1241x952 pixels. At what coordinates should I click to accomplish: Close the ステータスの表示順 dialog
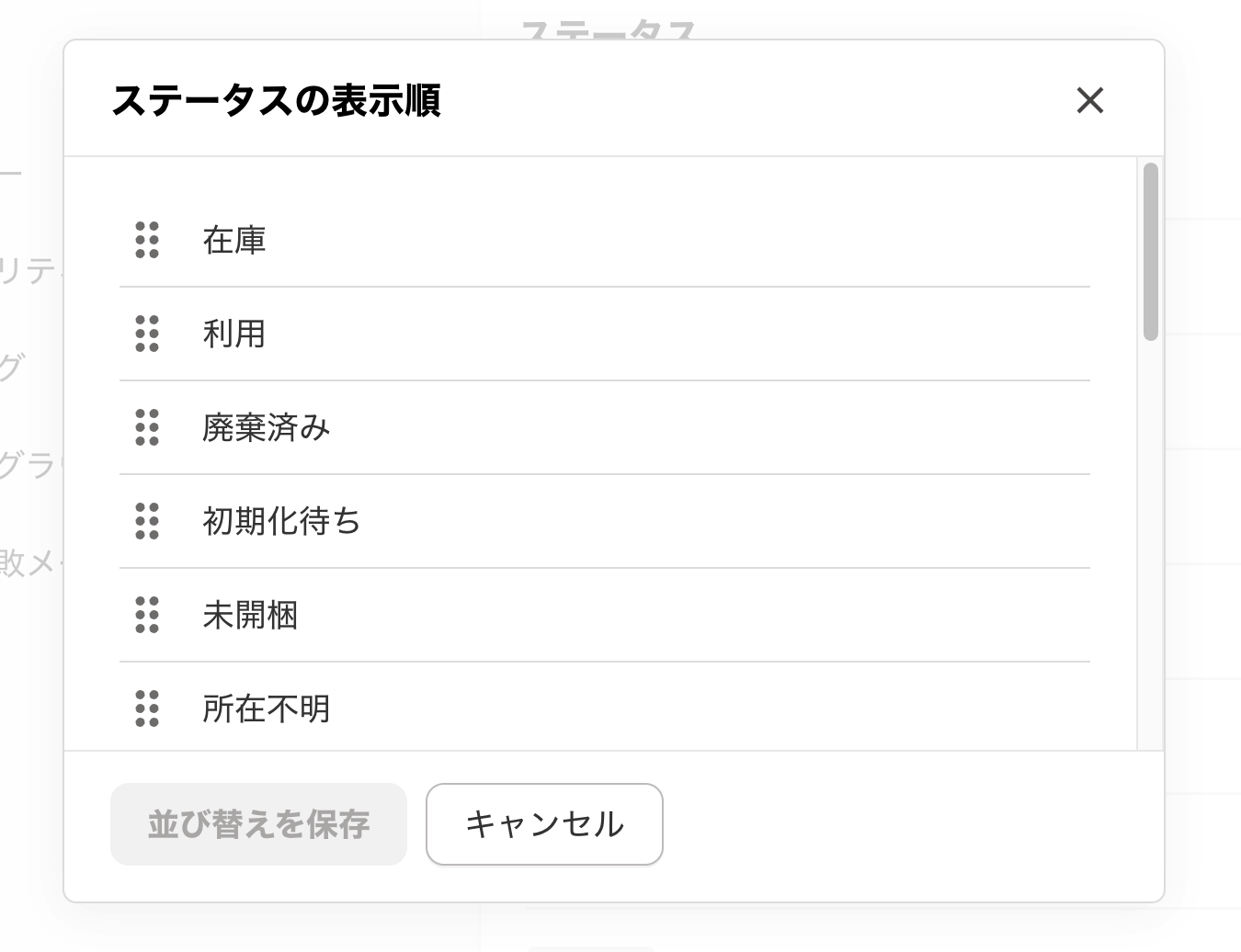tap(1089, 100)
